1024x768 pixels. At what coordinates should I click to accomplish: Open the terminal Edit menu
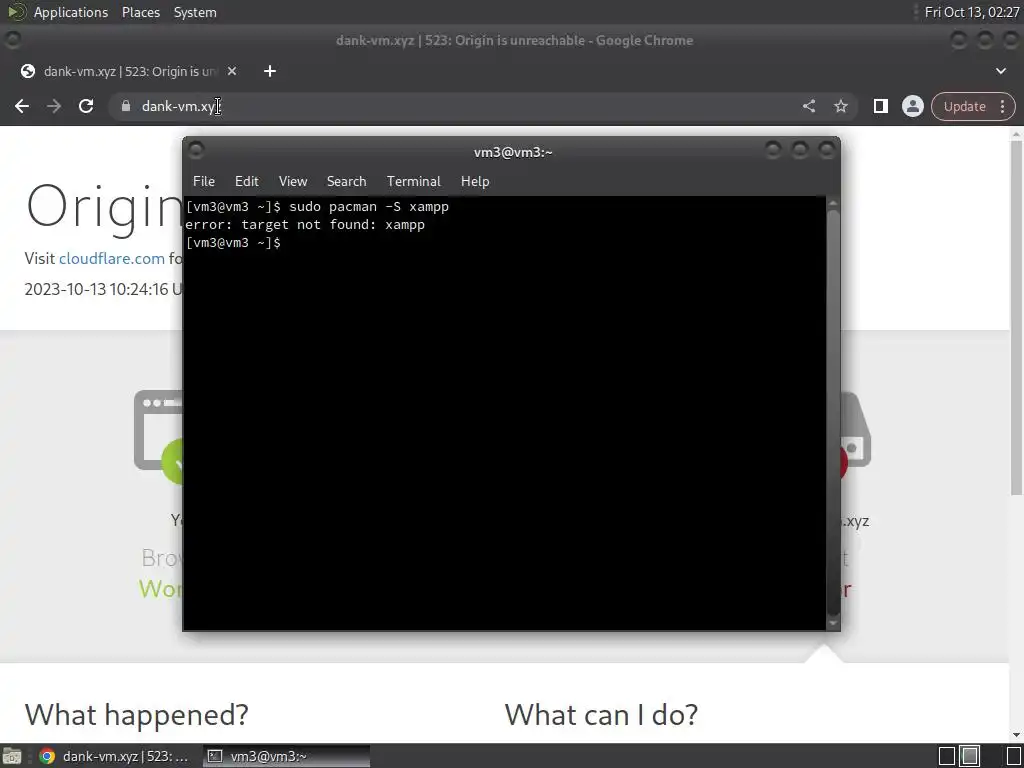(247, 182)
